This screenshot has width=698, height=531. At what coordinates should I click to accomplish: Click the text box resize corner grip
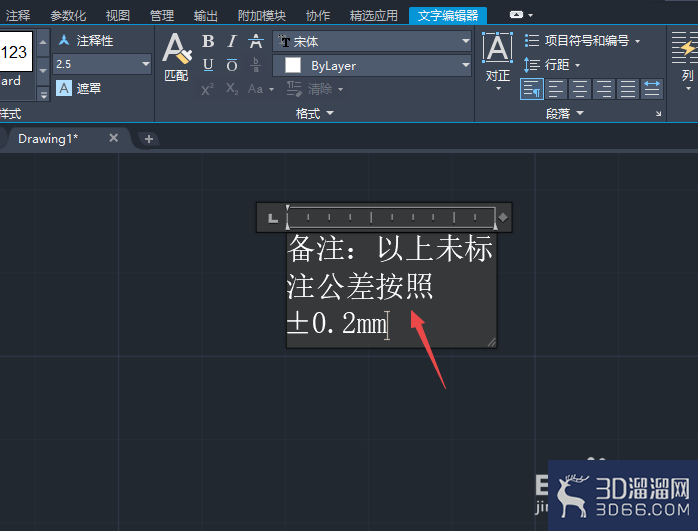(491, 342)
